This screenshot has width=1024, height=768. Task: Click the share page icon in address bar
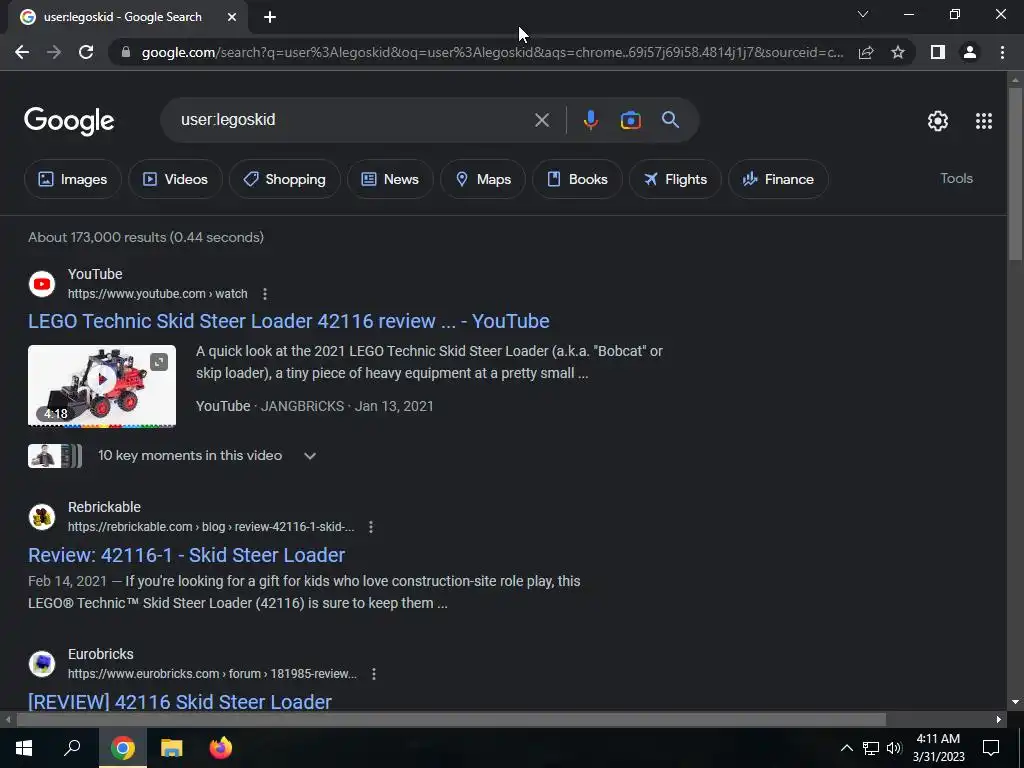coord(866,52)
